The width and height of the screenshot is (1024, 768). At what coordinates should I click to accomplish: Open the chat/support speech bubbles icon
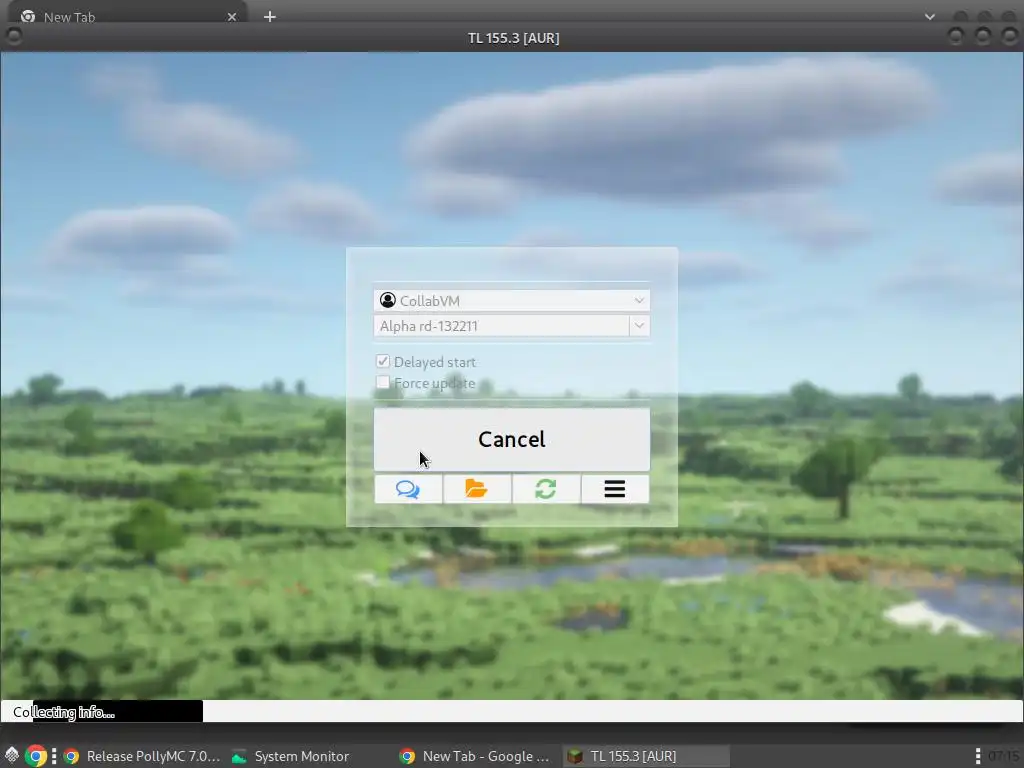point(408,488)
